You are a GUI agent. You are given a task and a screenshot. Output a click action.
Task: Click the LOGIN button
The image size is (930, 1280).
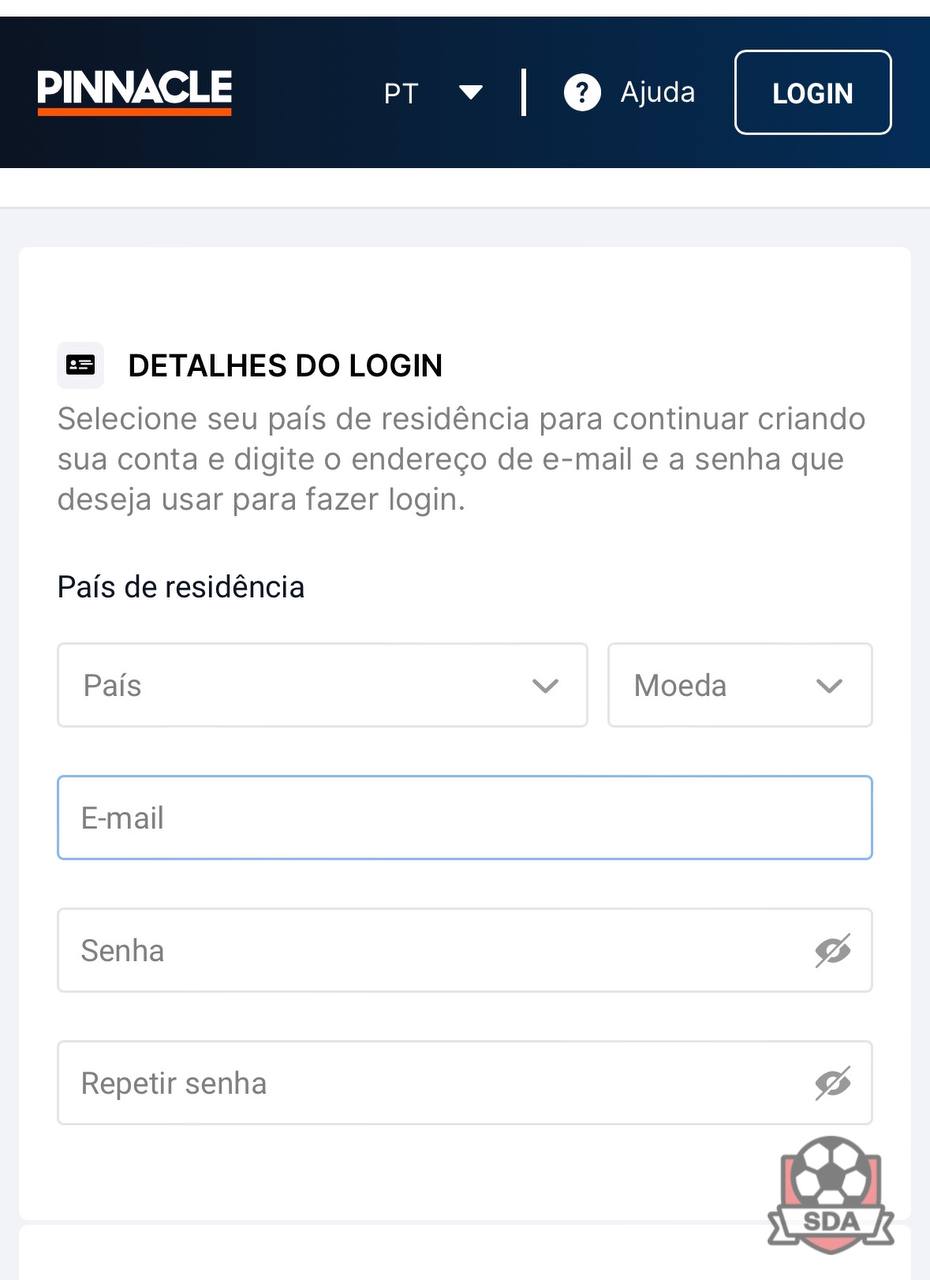click(x=813, y=92)
